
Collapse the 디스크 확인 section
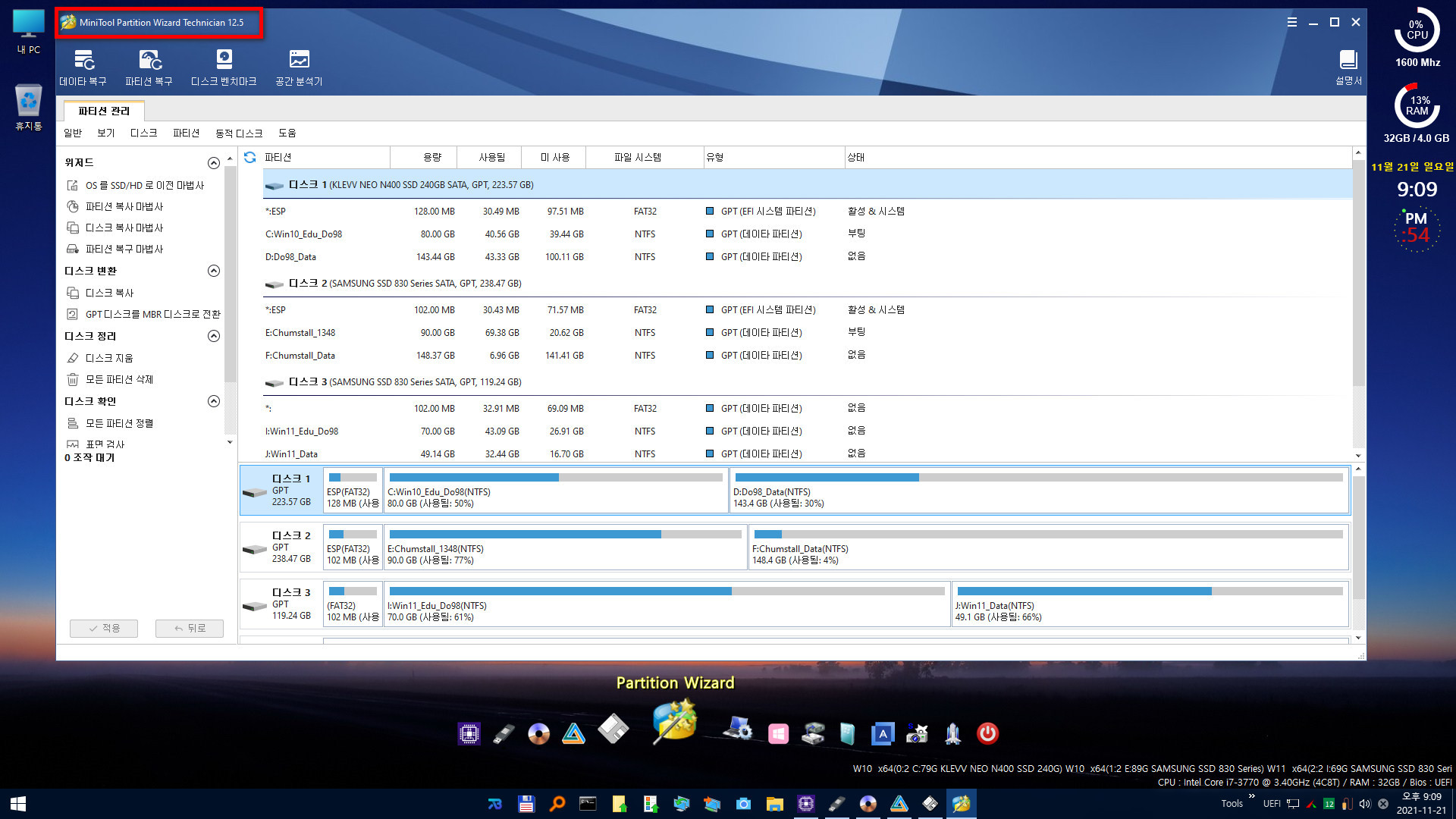(x=214, y=401)
